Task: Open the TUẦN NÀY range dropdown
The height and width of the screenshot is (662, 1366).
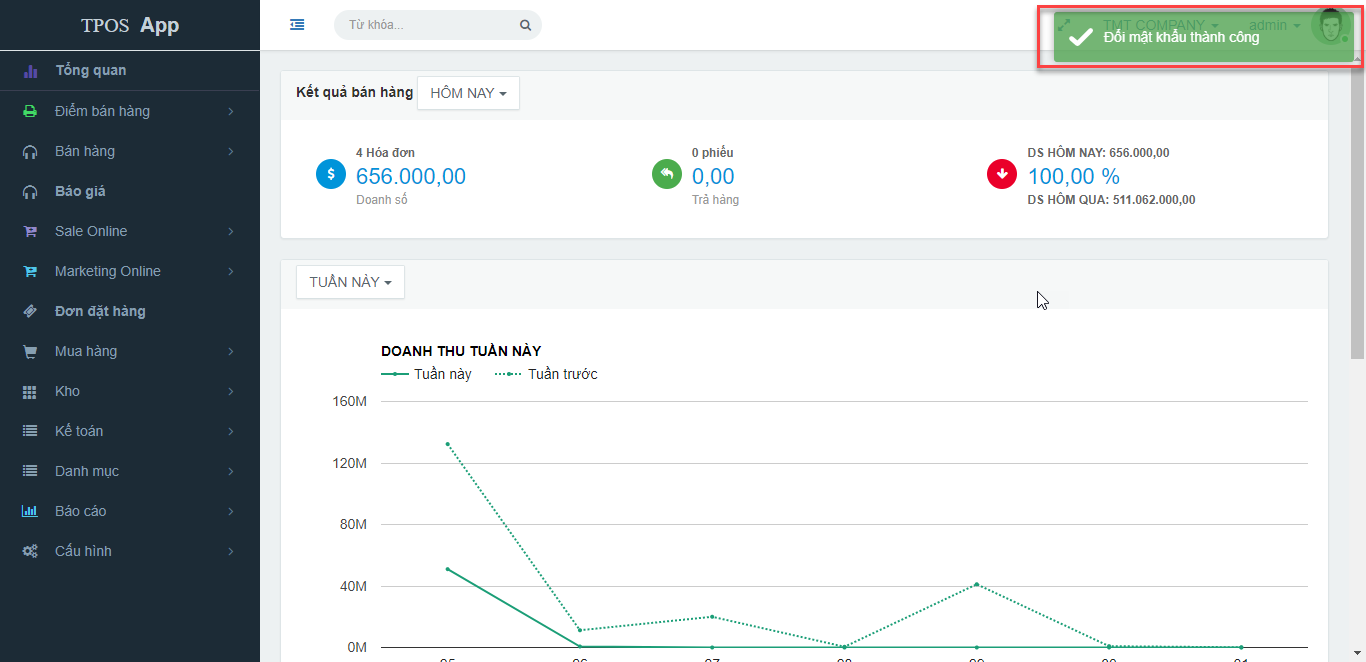Action: pyautogui.click(x=350, y=282)
